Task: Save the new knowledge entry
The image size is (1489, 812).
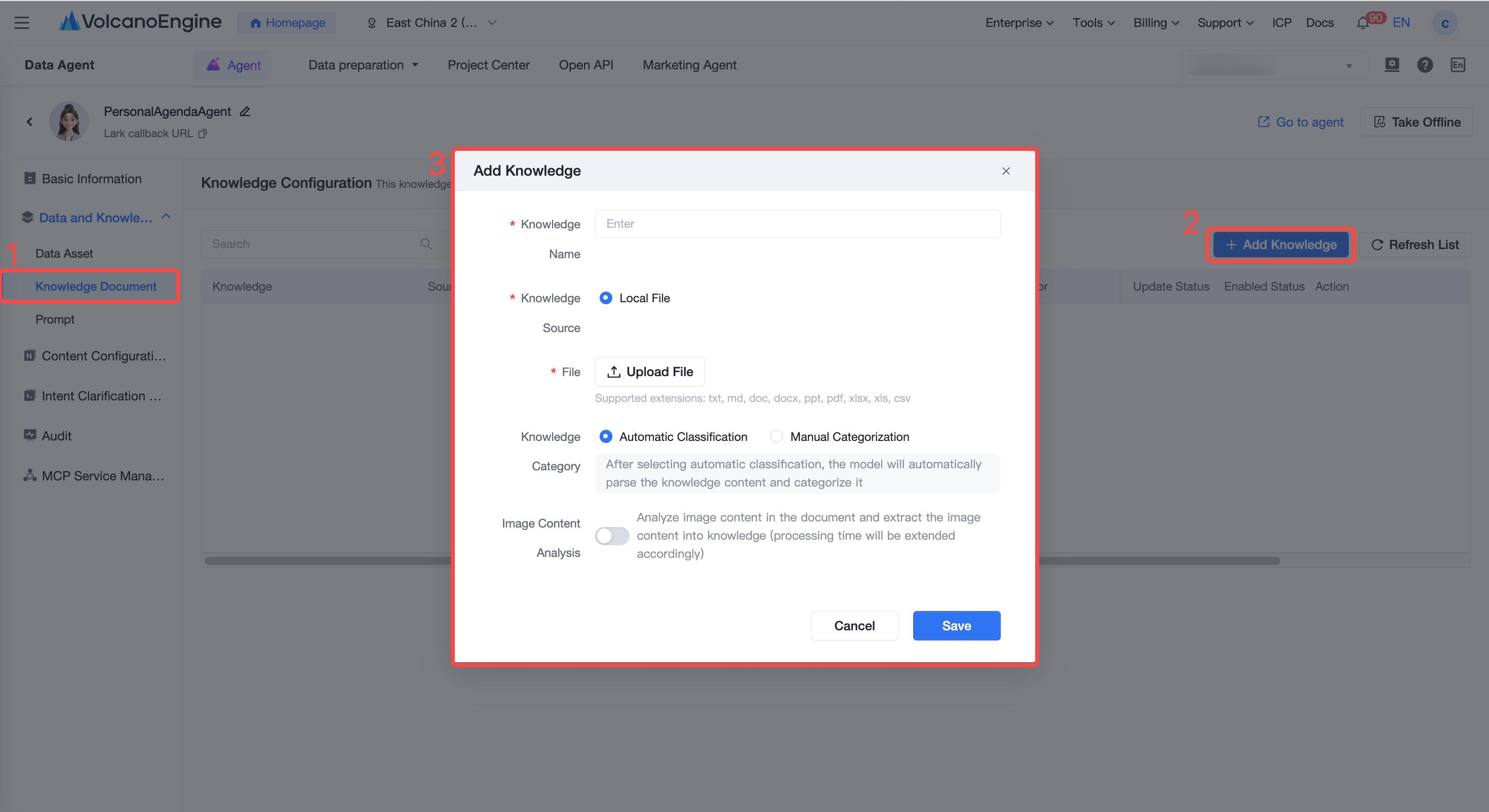Action: (x=957, y=625)
